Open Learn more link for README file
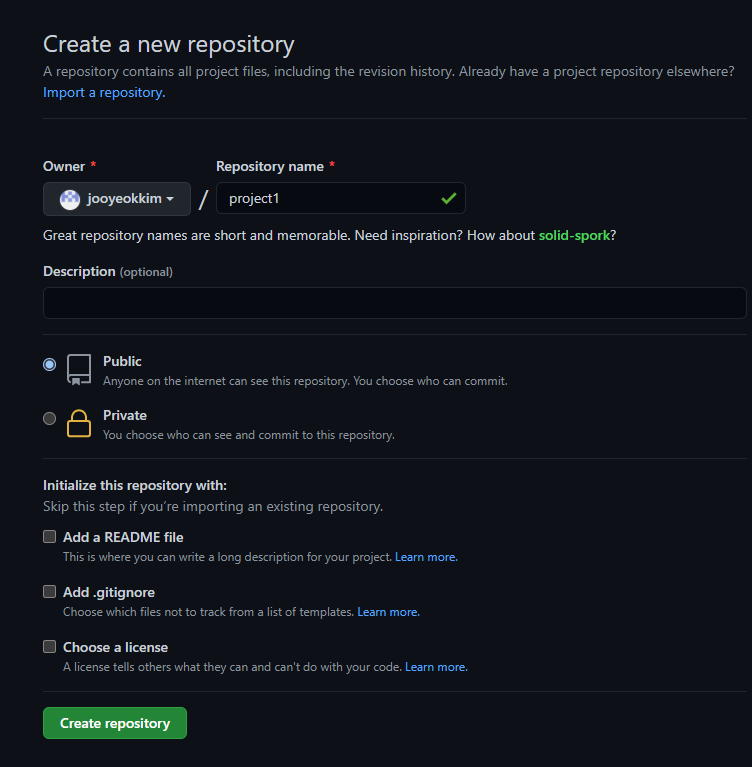 426,557
